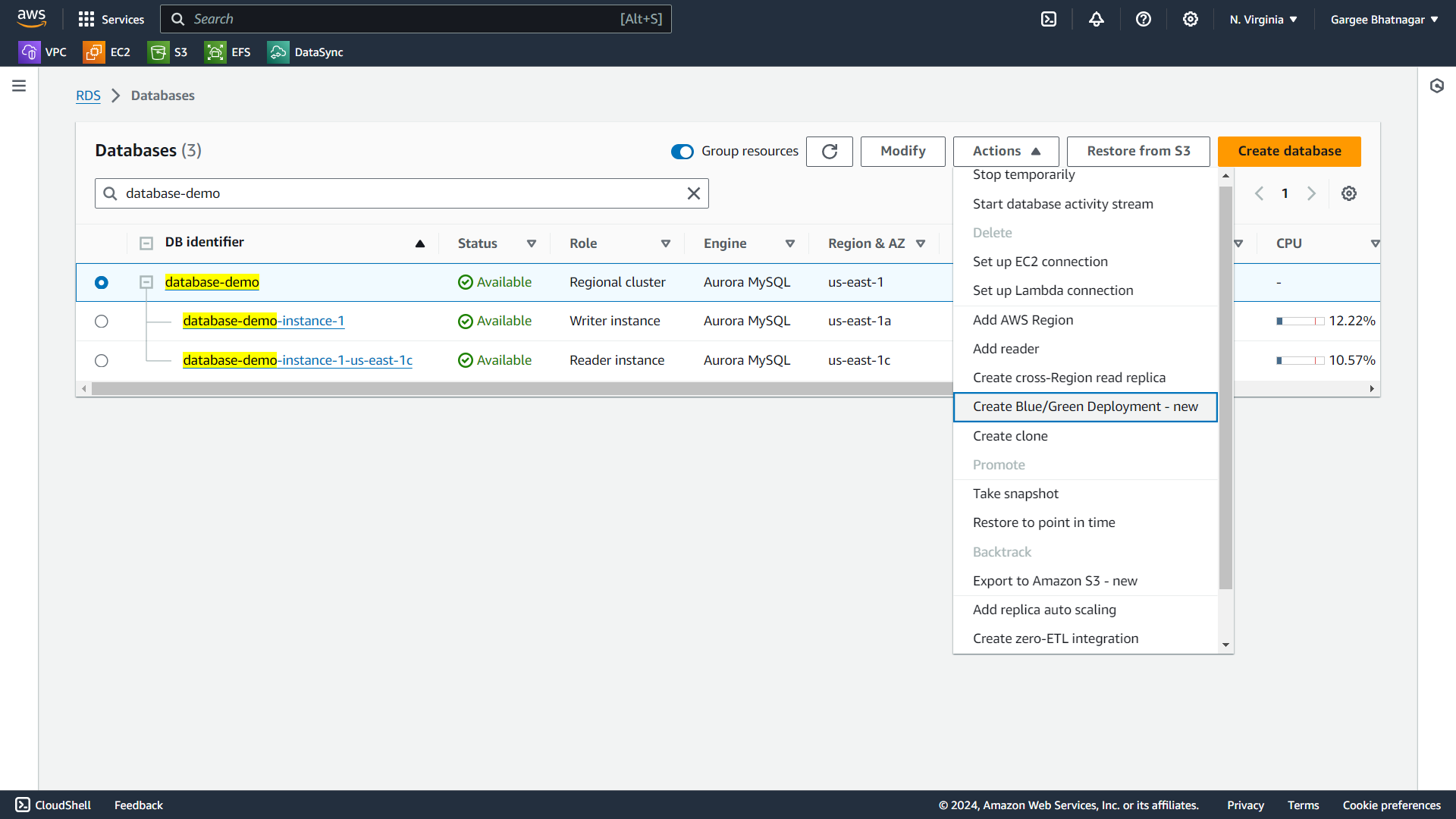Screen dimensions: 1456x819
Task: Select Take snapshot from Actions menu
Action: (1015, 494)
